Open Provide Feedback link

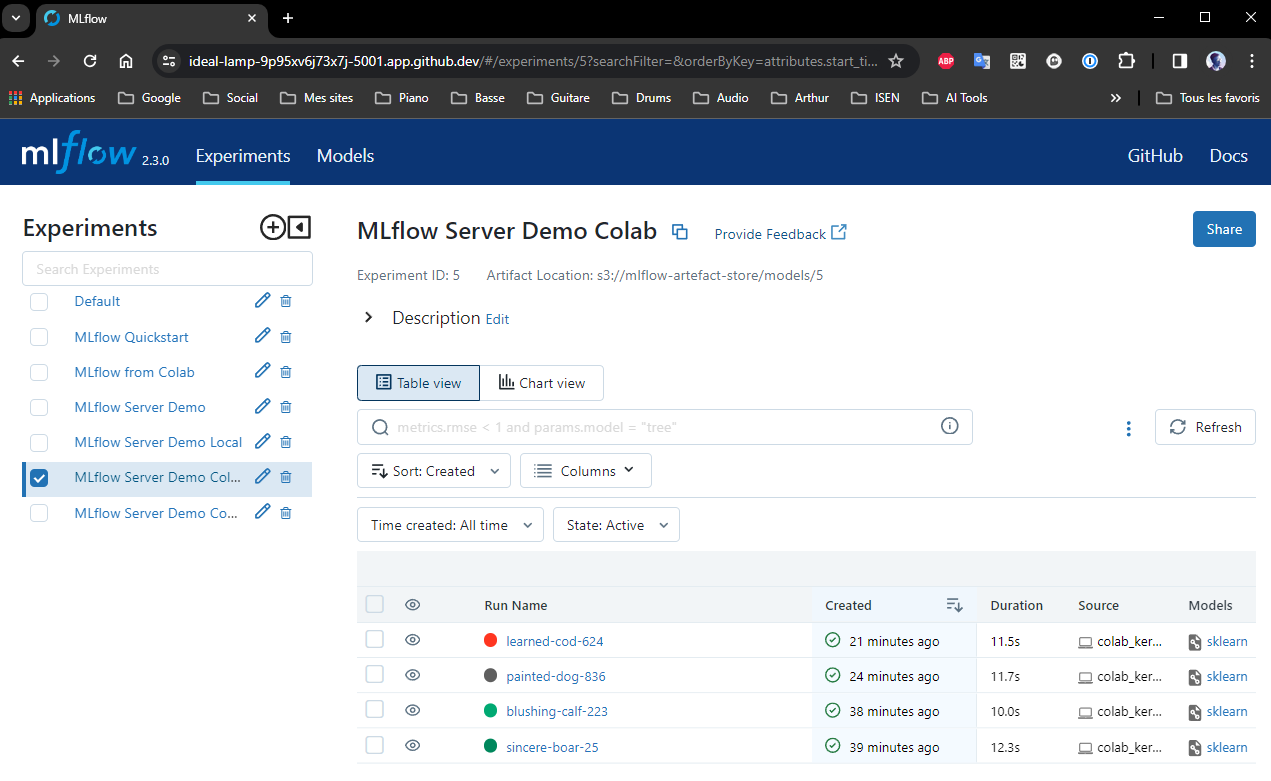[x=780, y=233]
